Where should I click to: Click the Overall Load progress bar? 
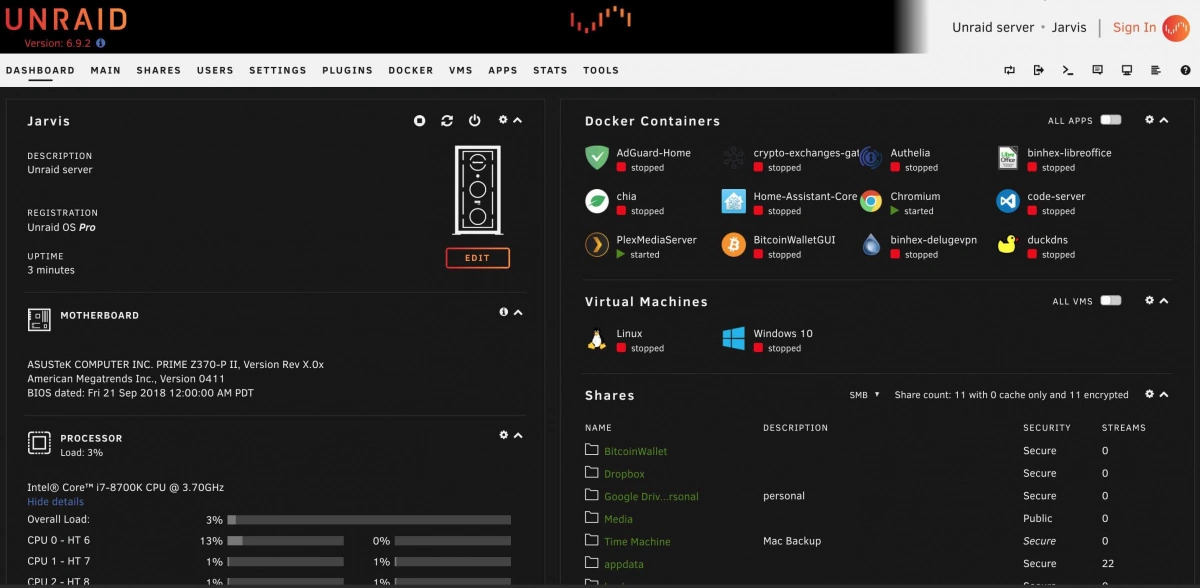click(x=369, y=520)
